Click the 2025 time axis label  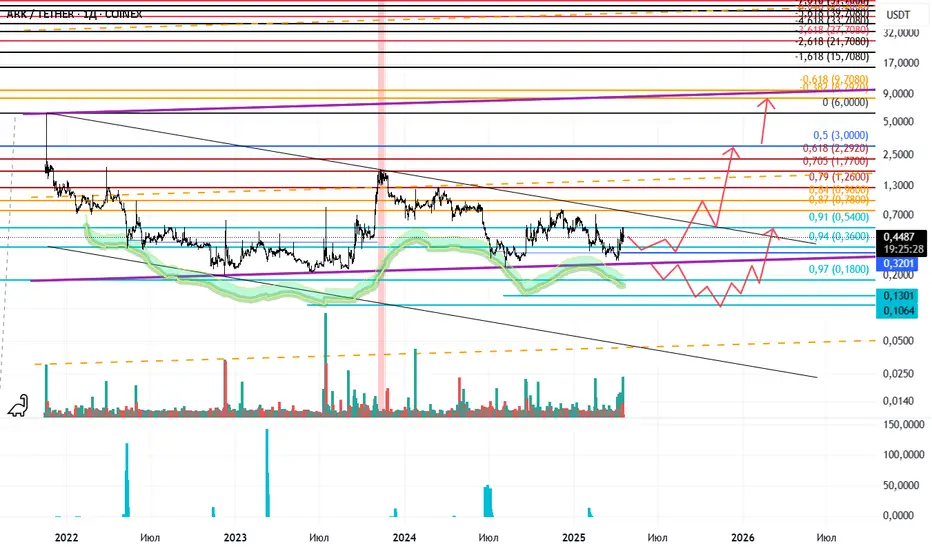tap(574, 538)
